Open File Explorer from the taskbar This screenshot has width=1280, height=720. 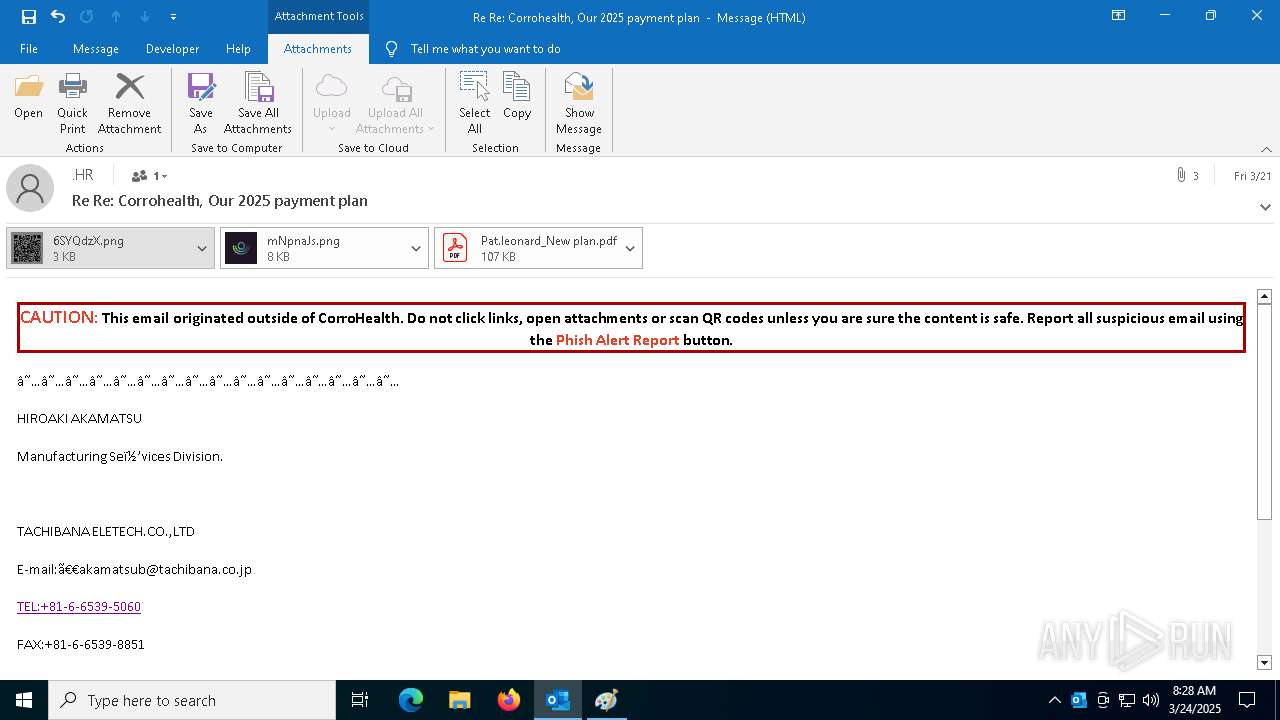459,700
